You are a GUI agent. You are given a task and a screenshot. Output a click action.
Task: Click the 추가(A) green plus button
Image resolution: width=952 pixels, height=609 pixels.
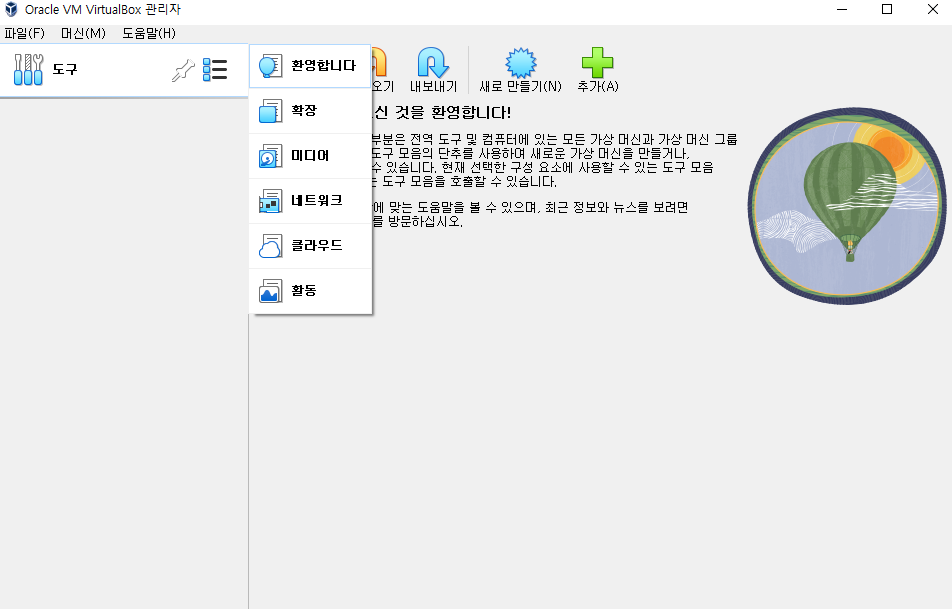(597, 70)
